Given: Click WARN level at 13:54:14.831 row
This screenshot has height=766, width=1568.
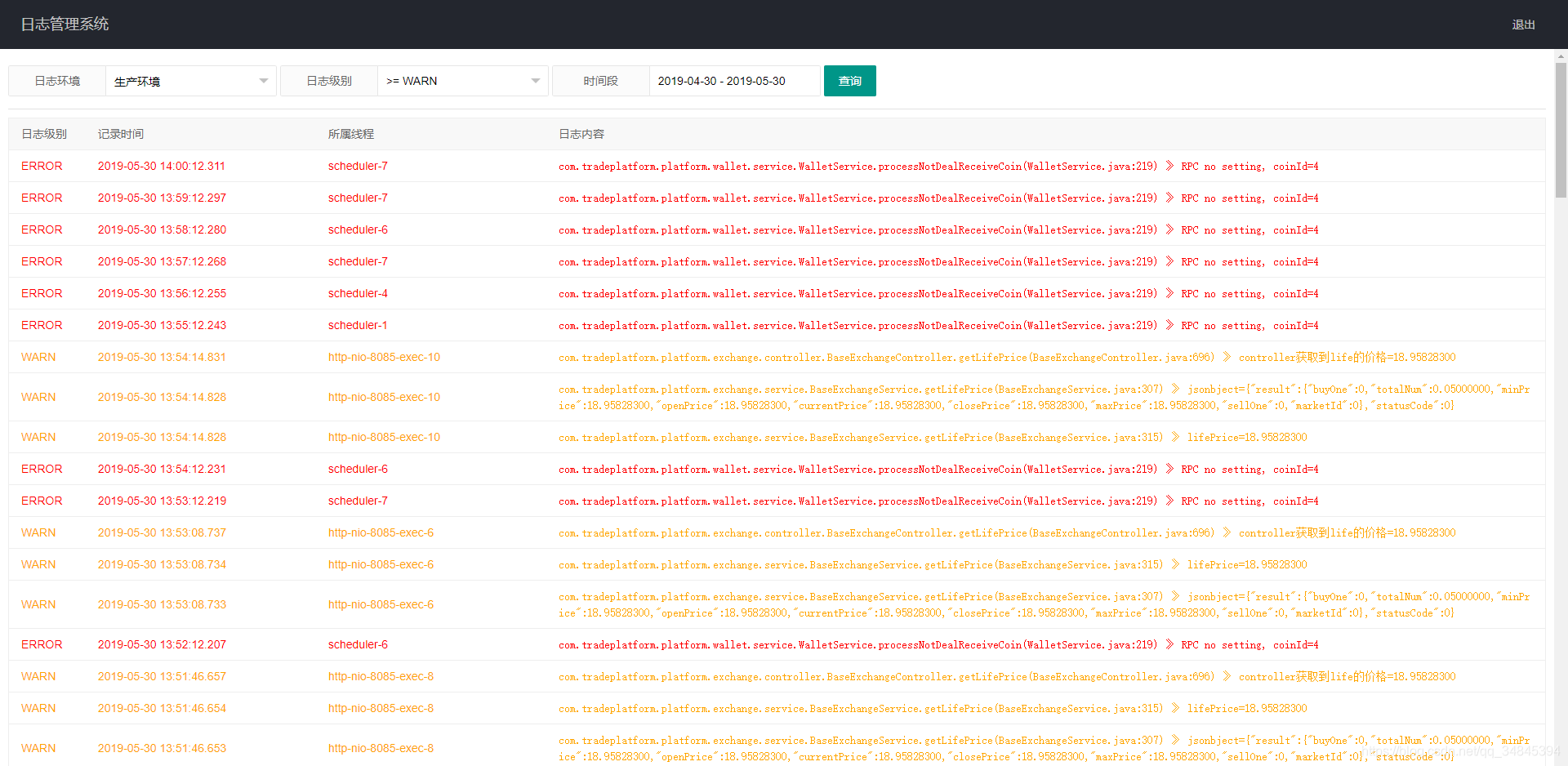Looking at the screenshot, I should (x=38, y=357).
